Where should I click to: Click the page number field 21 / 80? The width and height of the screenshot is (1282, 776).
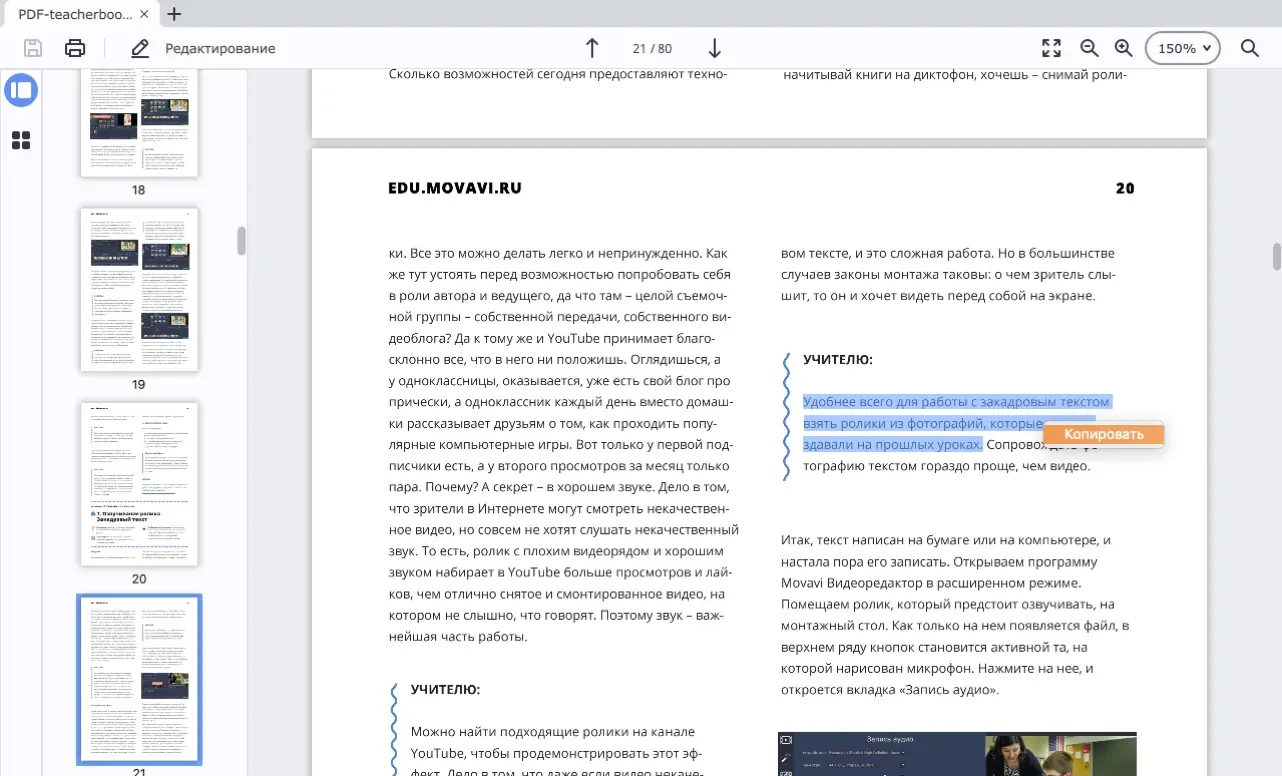[x=652, y=48]
